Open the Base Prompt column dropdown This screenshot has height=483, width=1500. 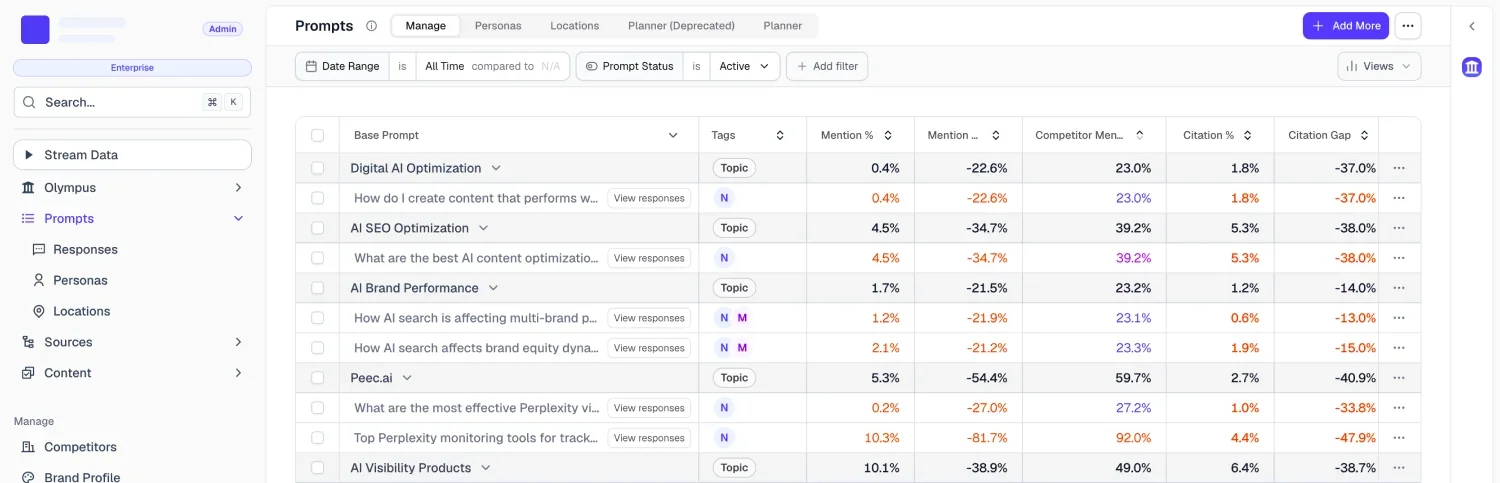673,135
